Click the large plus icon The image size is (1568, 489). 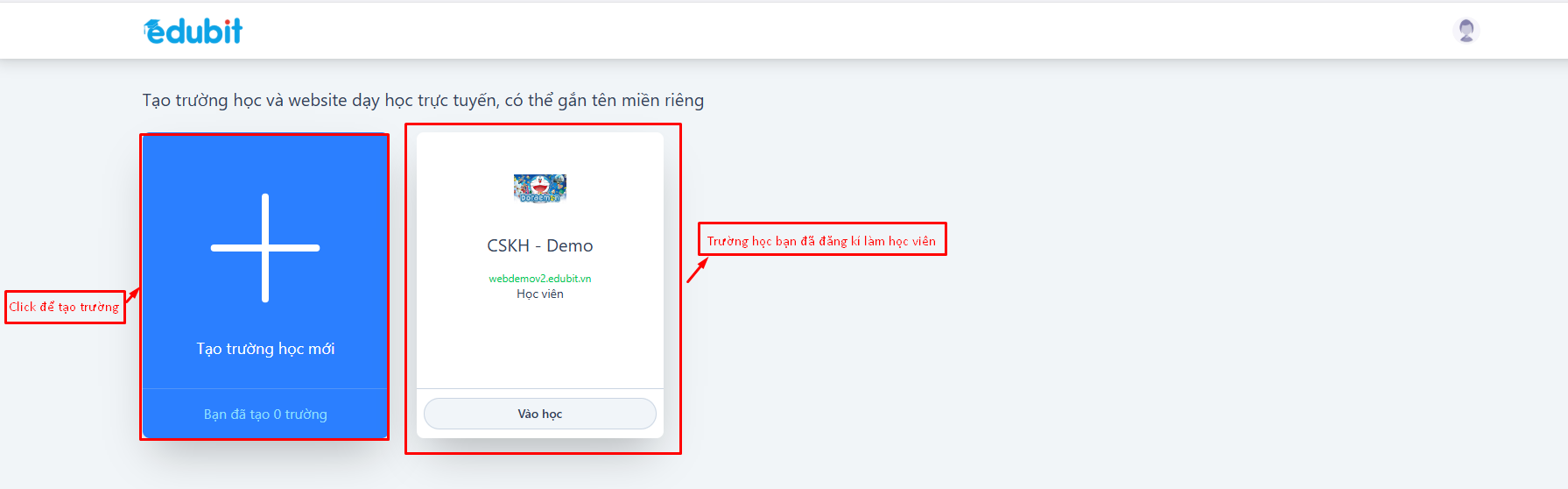(265, 248)
